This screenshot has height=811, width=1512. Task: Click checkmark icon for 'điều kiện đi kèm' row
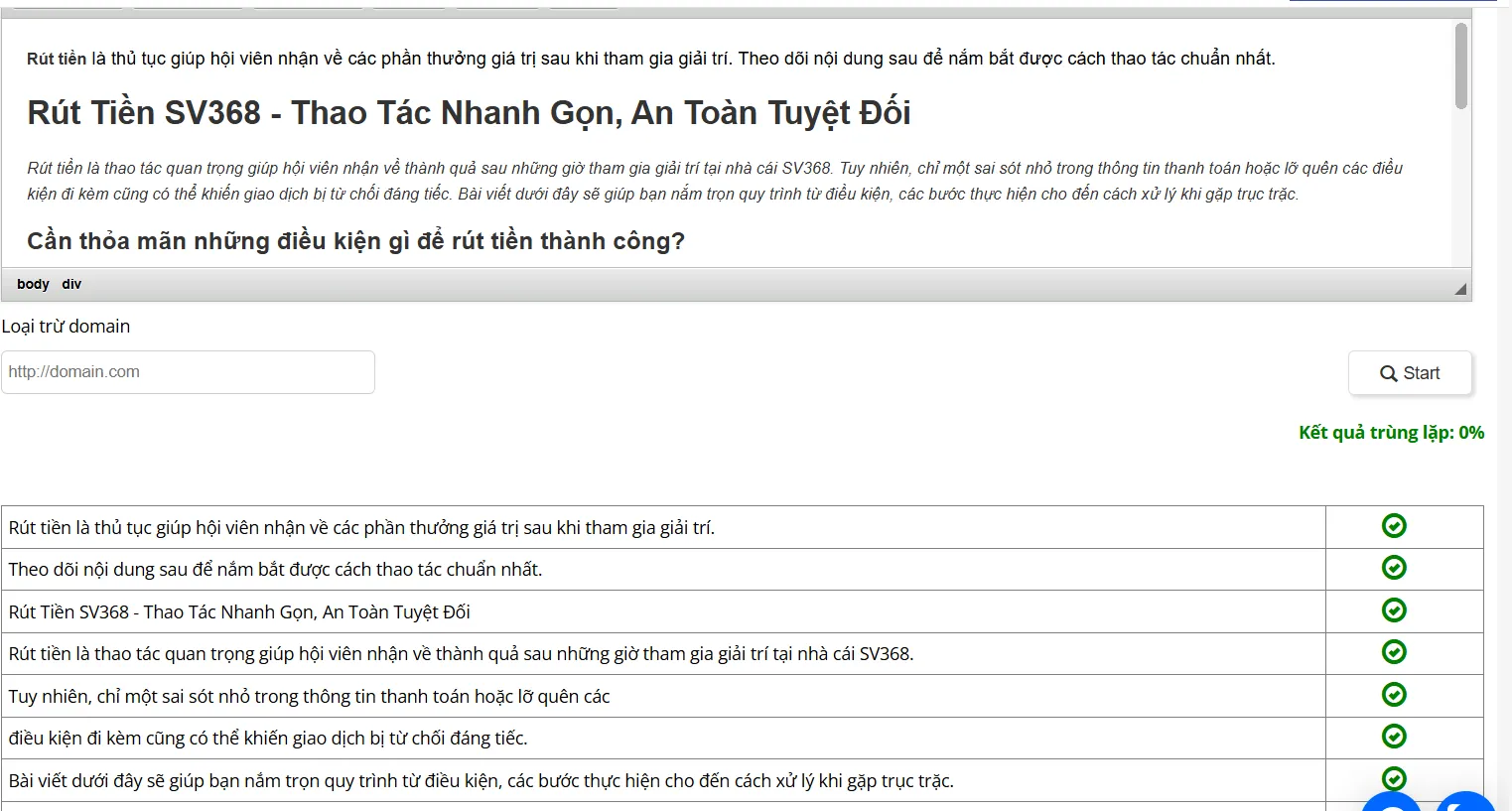point(1394,737)
